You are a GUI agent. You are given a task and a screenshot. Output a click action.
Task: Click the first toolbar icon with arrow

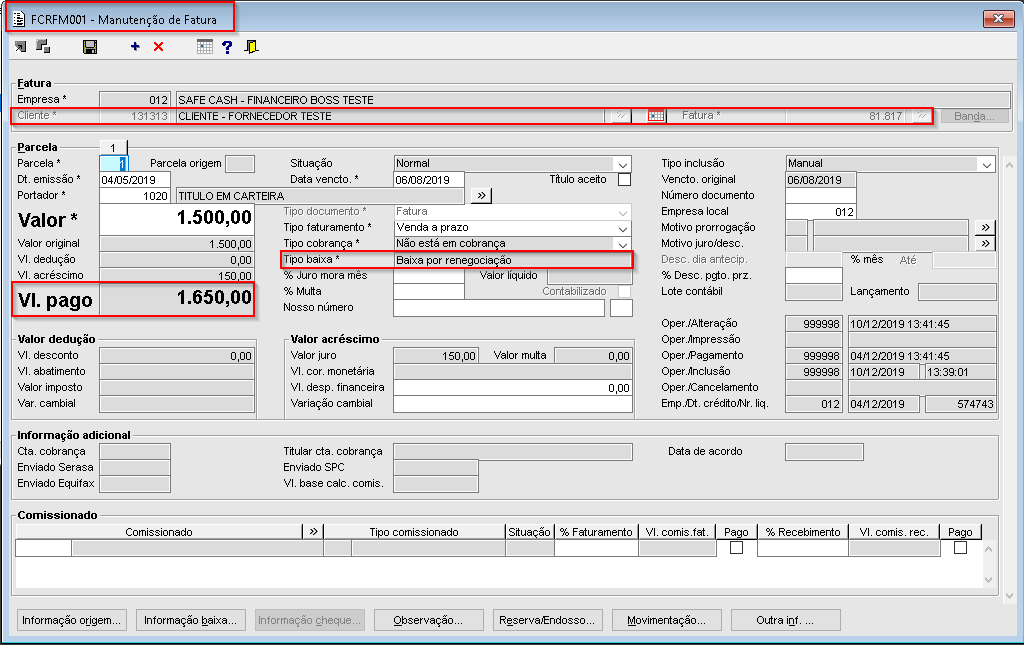(21, 46)
